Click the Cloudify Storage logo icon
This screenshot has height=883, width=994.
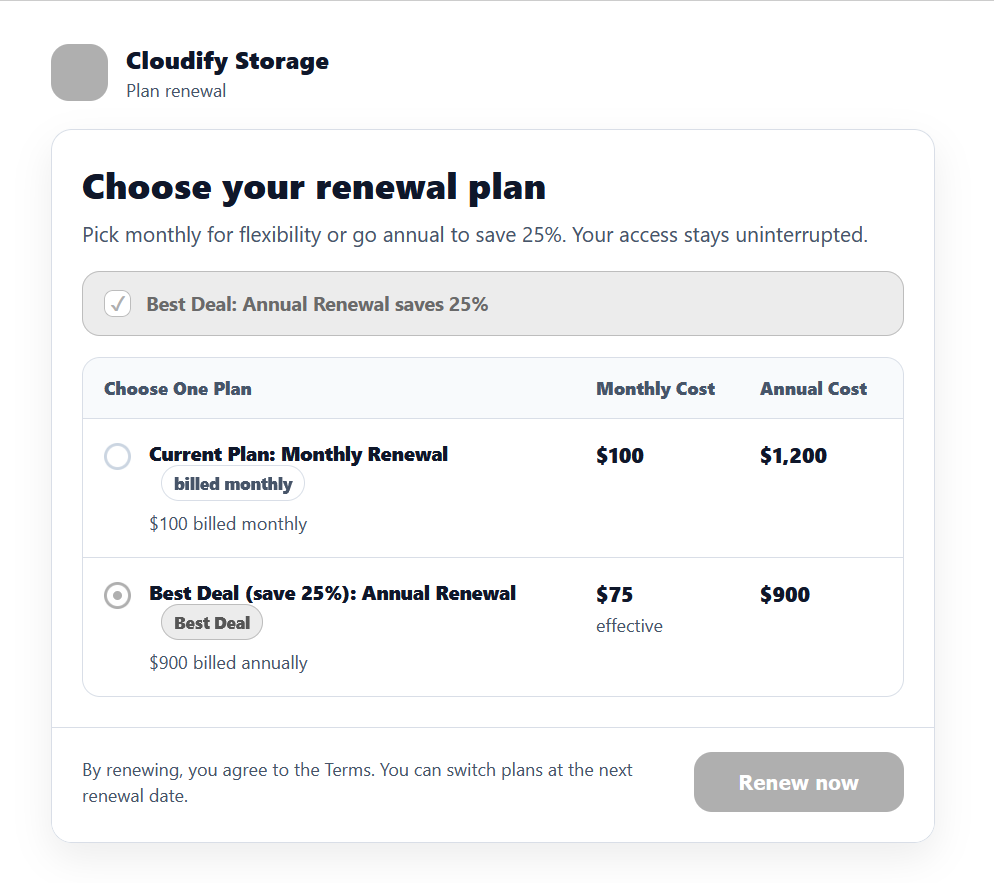(79, 72)
